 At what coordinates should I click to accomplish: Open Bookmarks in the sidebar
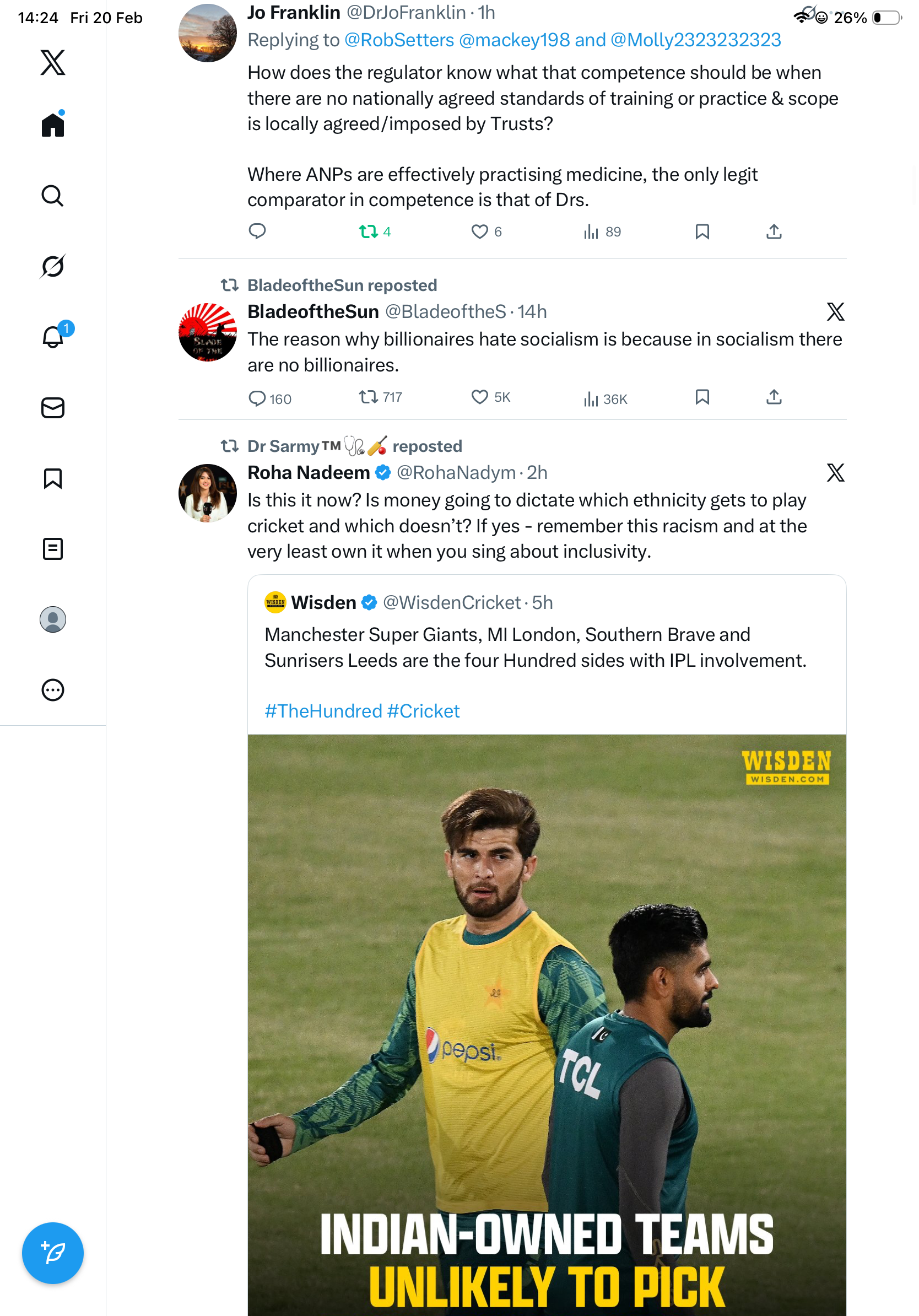pyautogui.click(x=53, y=478)
